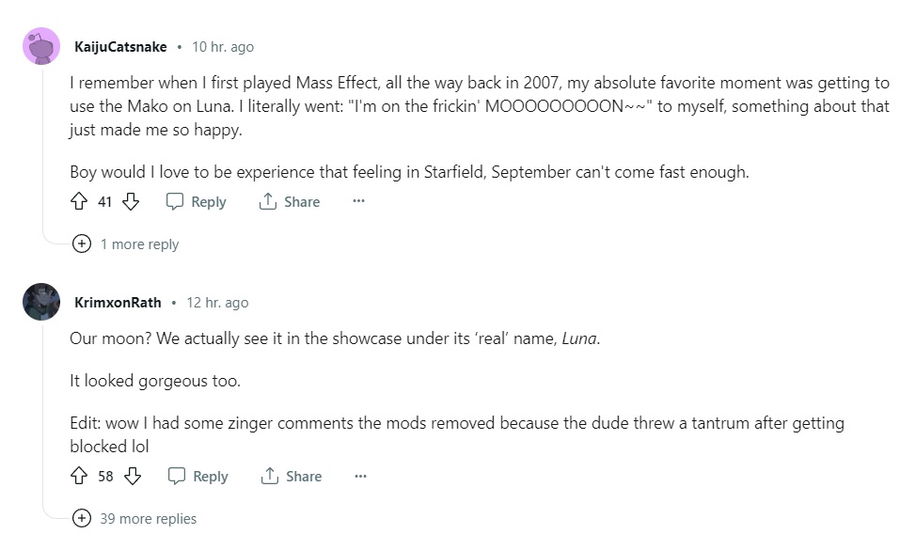Click the 12 hr. ago timestamp
The height and width of the screenshot is (550, 900).
pos(218,302)
